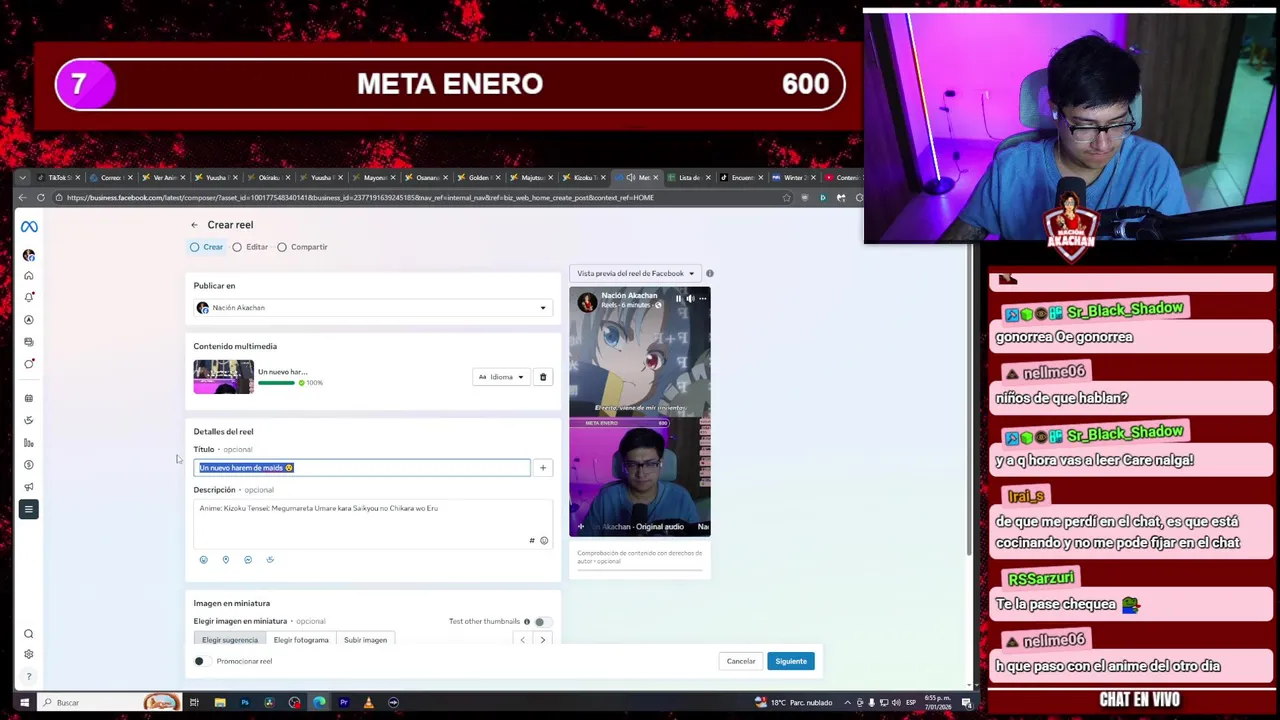Switch to the Elegir fotograma tab
This screenshot has height=720, width=1280.
[301, 640]
